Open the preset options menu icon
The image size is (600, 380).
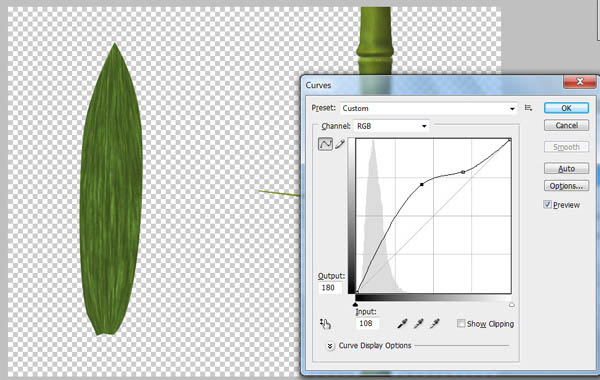[528, 108]
